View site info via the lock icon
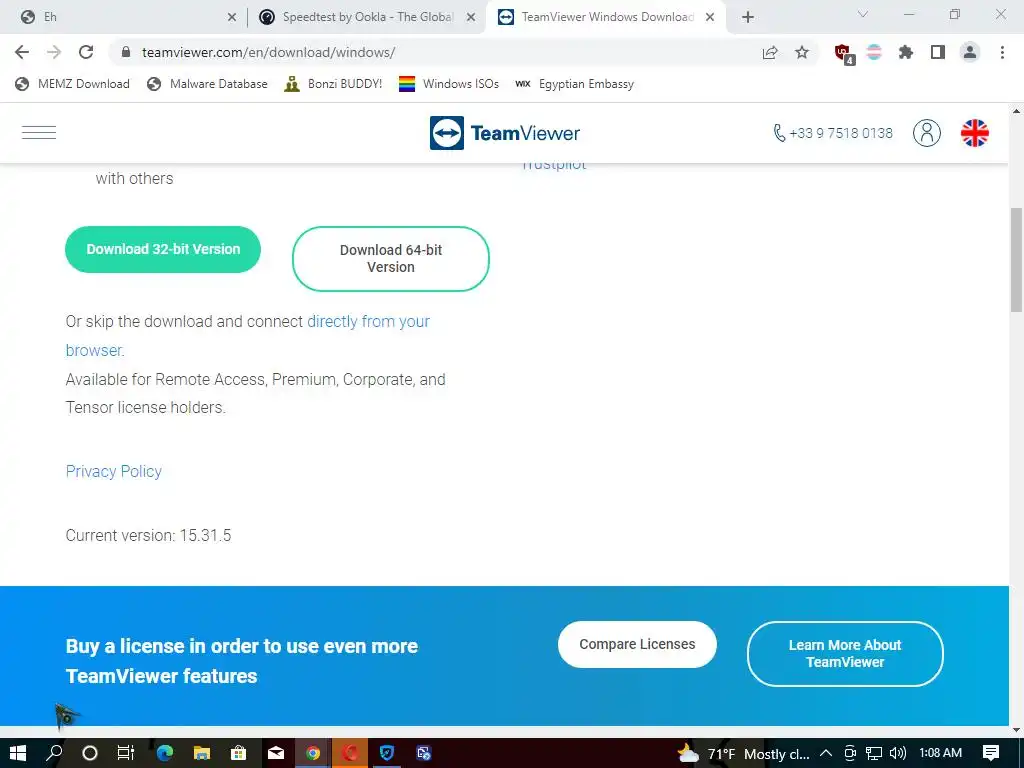This screenshot has height=768, width=1024. (x=126, y=52)
